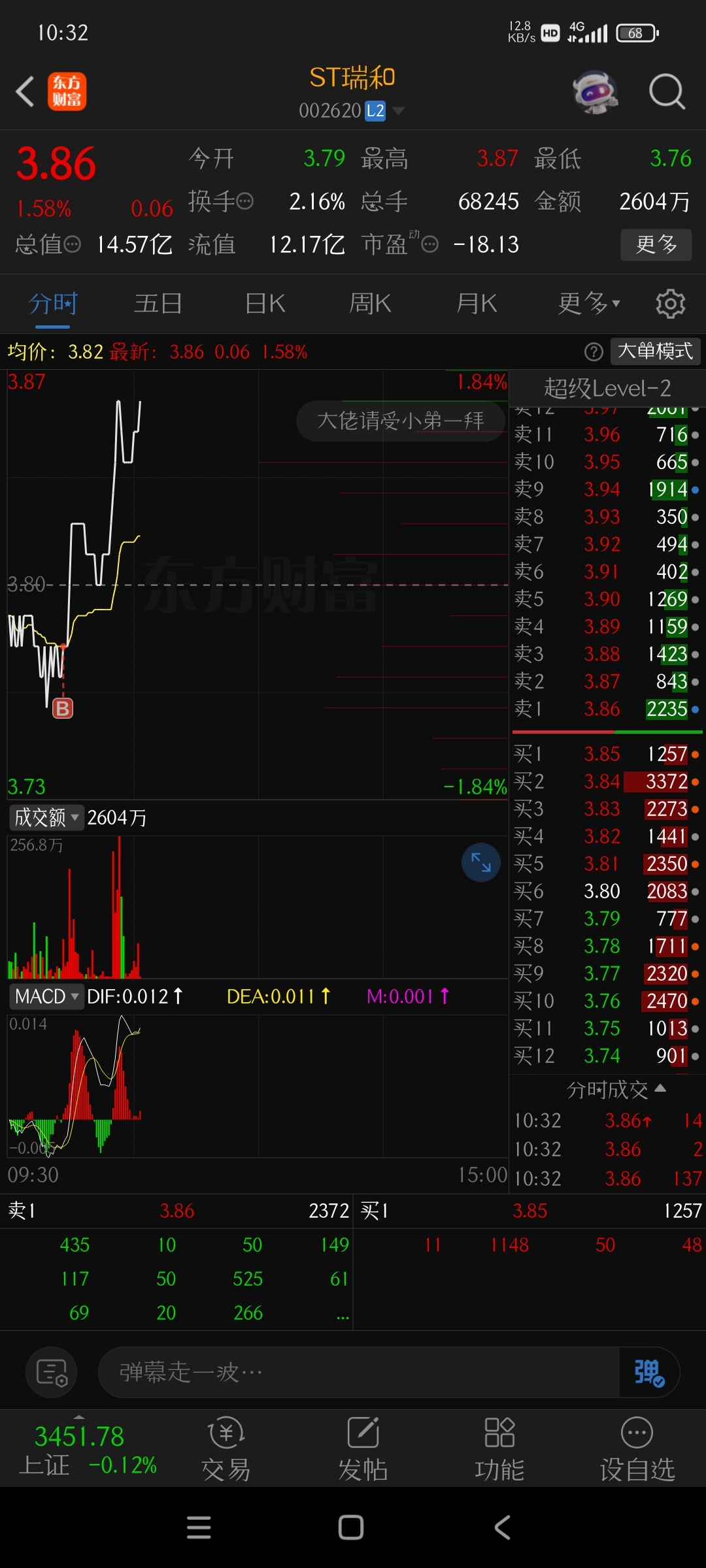Open the MACD indicator dropdown

(x=46, y=996)
